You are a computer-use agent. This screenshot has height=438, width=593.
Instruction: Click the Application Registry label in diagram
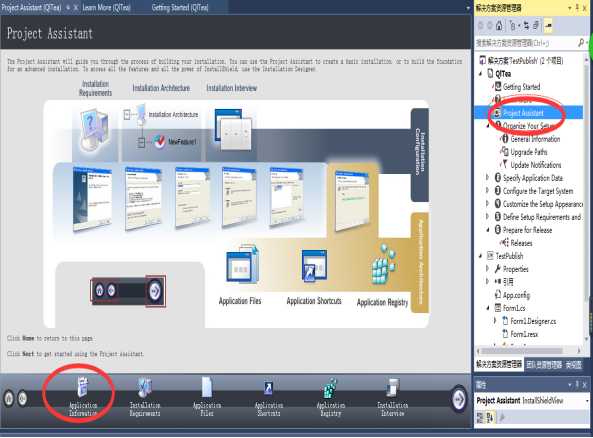click(x=382, y=302)
